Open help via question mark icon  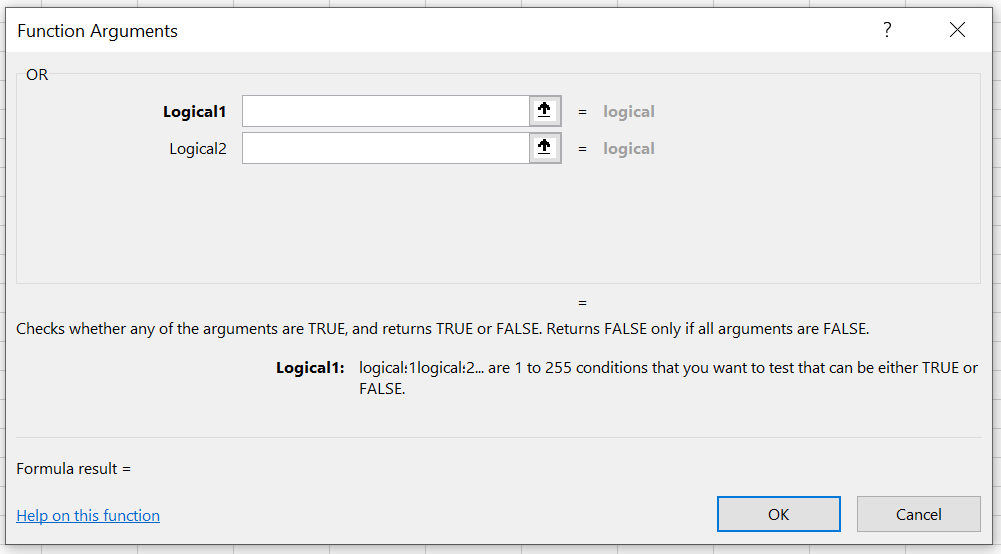pyautogui.click(x=887, y=29)
